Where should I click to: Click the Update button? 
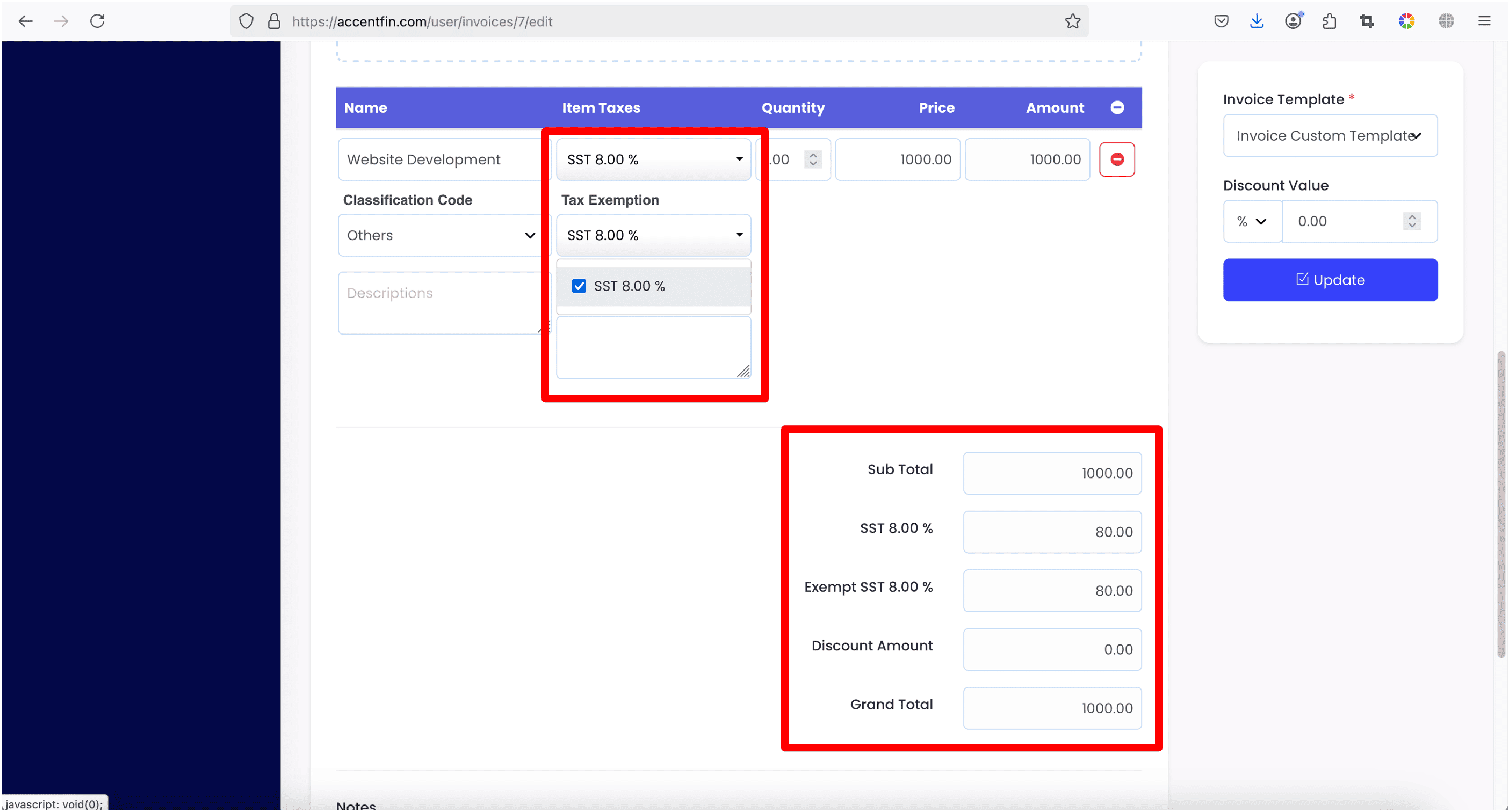1330,280
